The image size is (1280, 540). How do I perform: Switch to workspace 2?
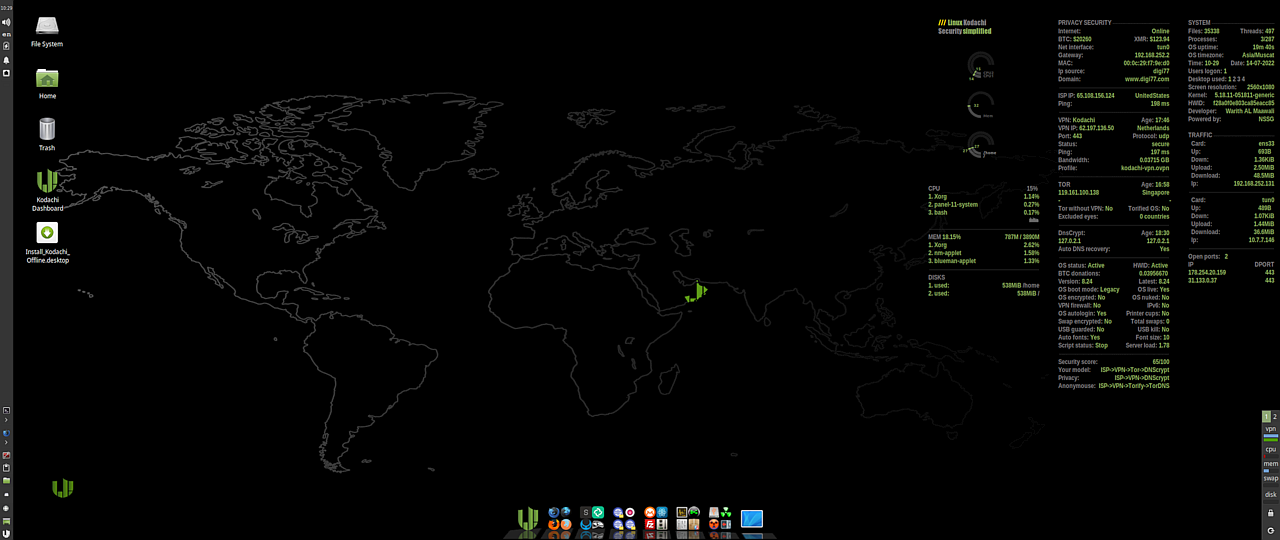tap(1274, 417)
